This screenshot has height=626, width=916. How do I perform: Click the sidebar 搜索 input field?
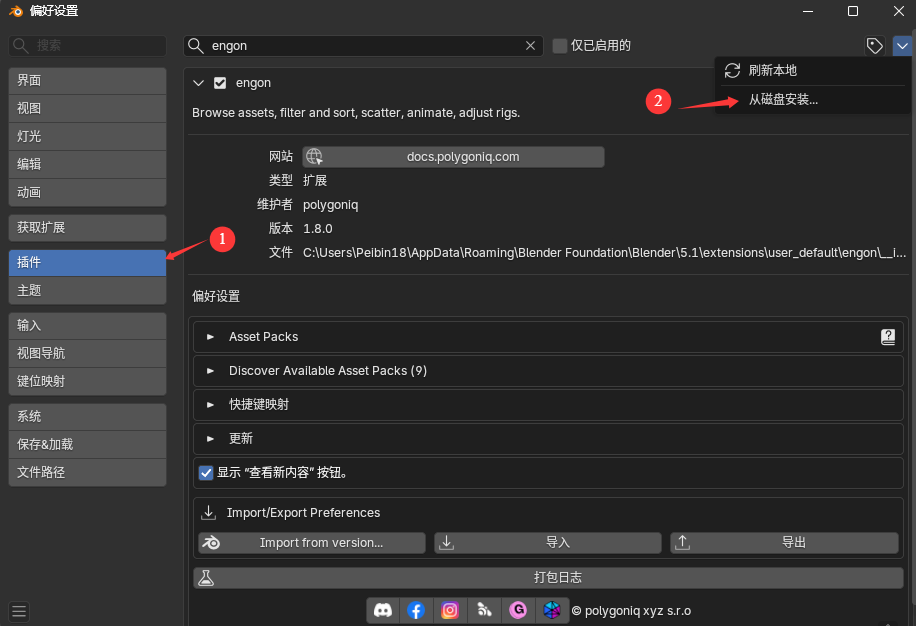coord(88,46)
